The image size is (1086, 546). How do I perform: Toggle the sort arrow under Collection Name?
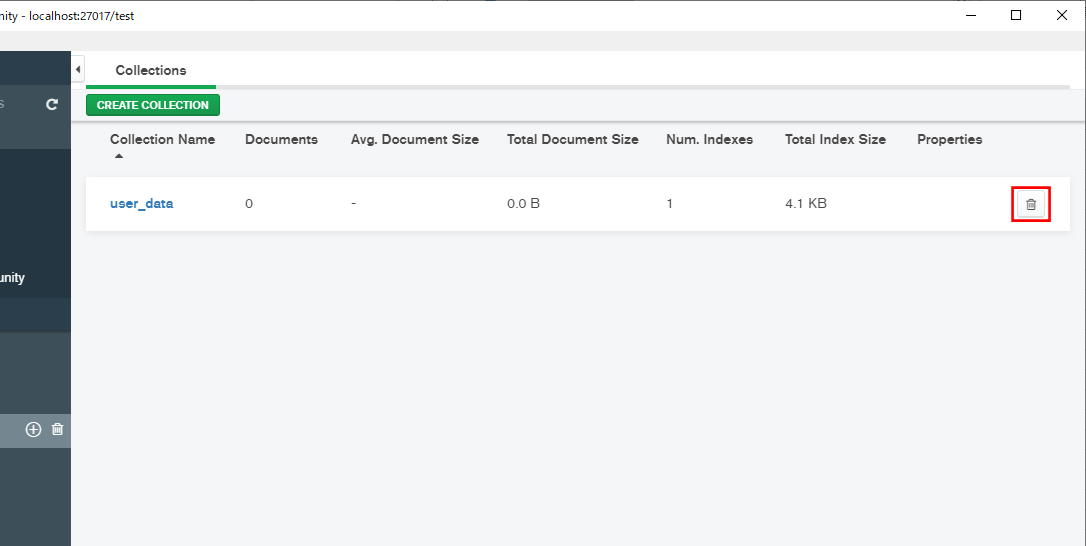click(x=118, y=156)
